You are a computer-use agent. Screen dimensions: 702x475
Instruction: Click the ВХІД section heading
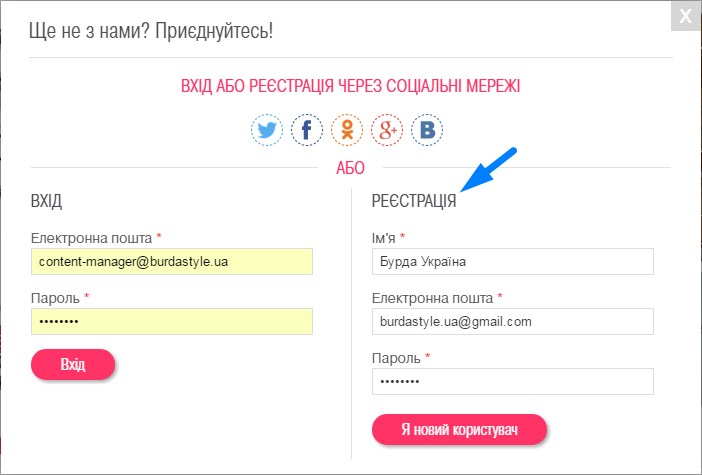(46, 201)
